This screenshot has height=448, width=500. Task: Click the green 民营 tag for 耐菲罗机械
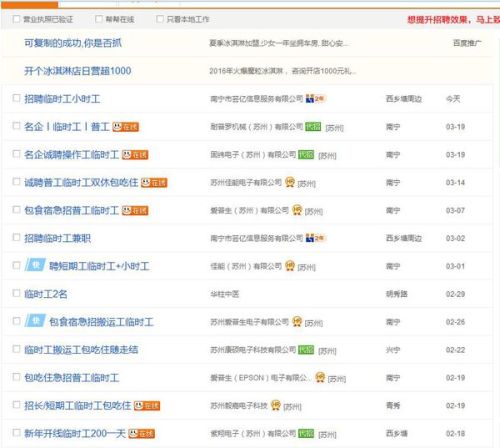pos(313,127)
